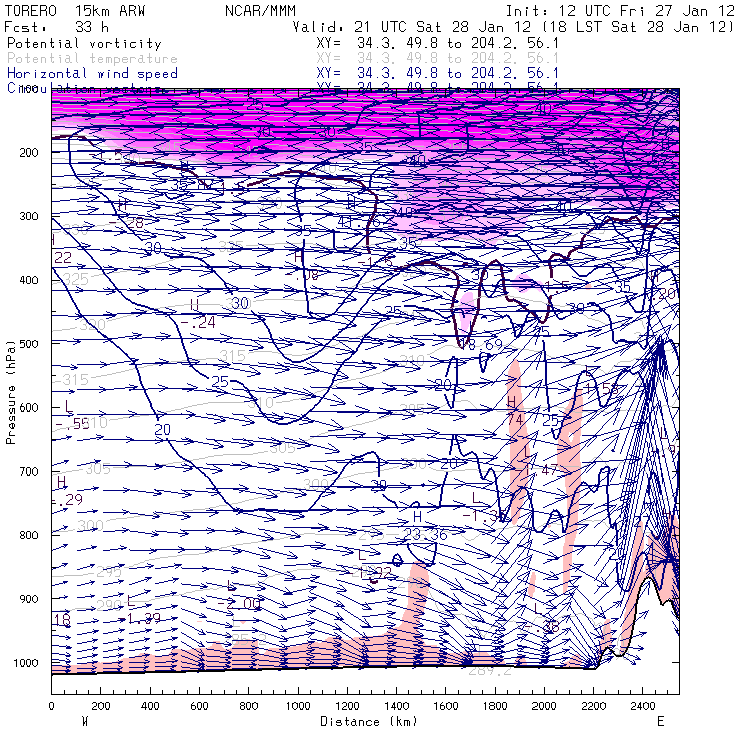Click the '-.29' value near the left edge
The image size is (740, 740).
pyautogui.click(x=69, y=499)
